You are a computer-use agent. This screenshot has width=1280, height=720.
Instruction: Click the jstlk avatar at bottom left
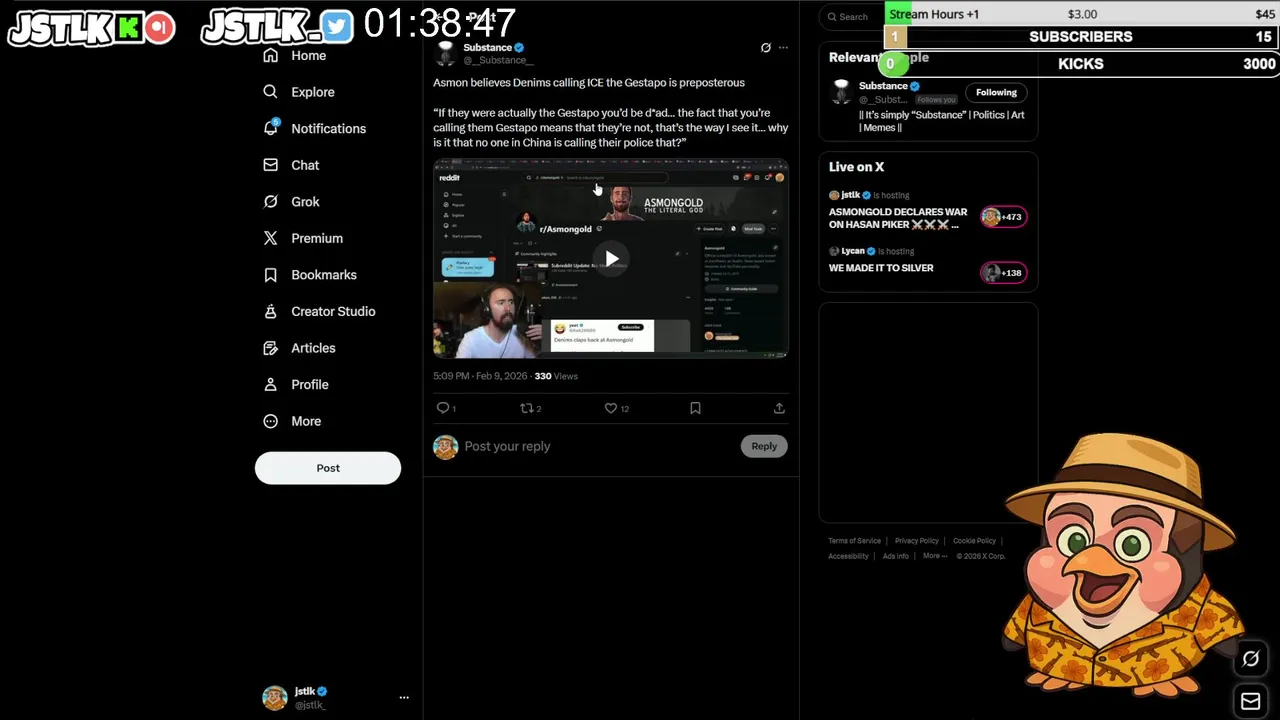275,698
